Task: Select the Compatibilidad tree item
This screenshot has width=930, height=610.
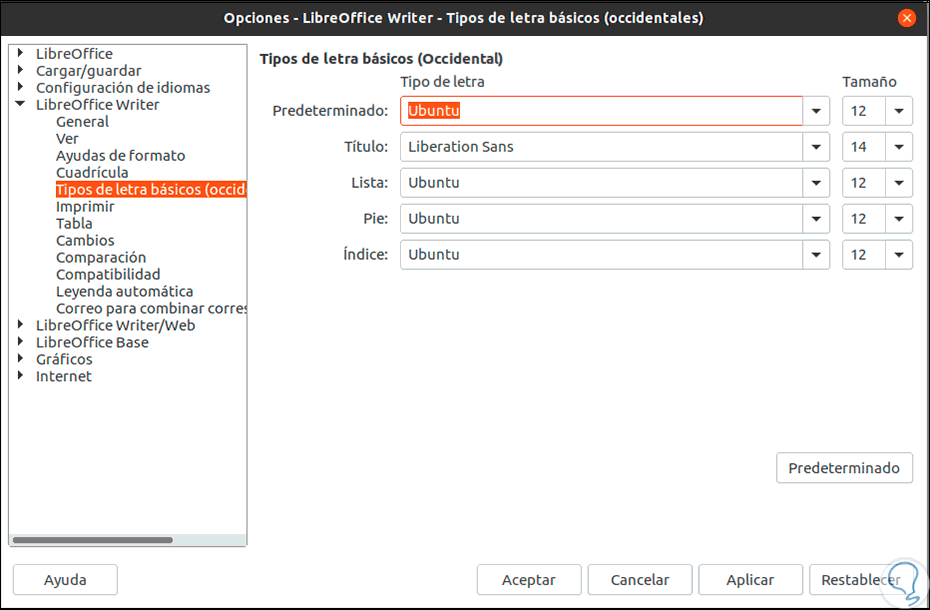Action: click(108, 275)
